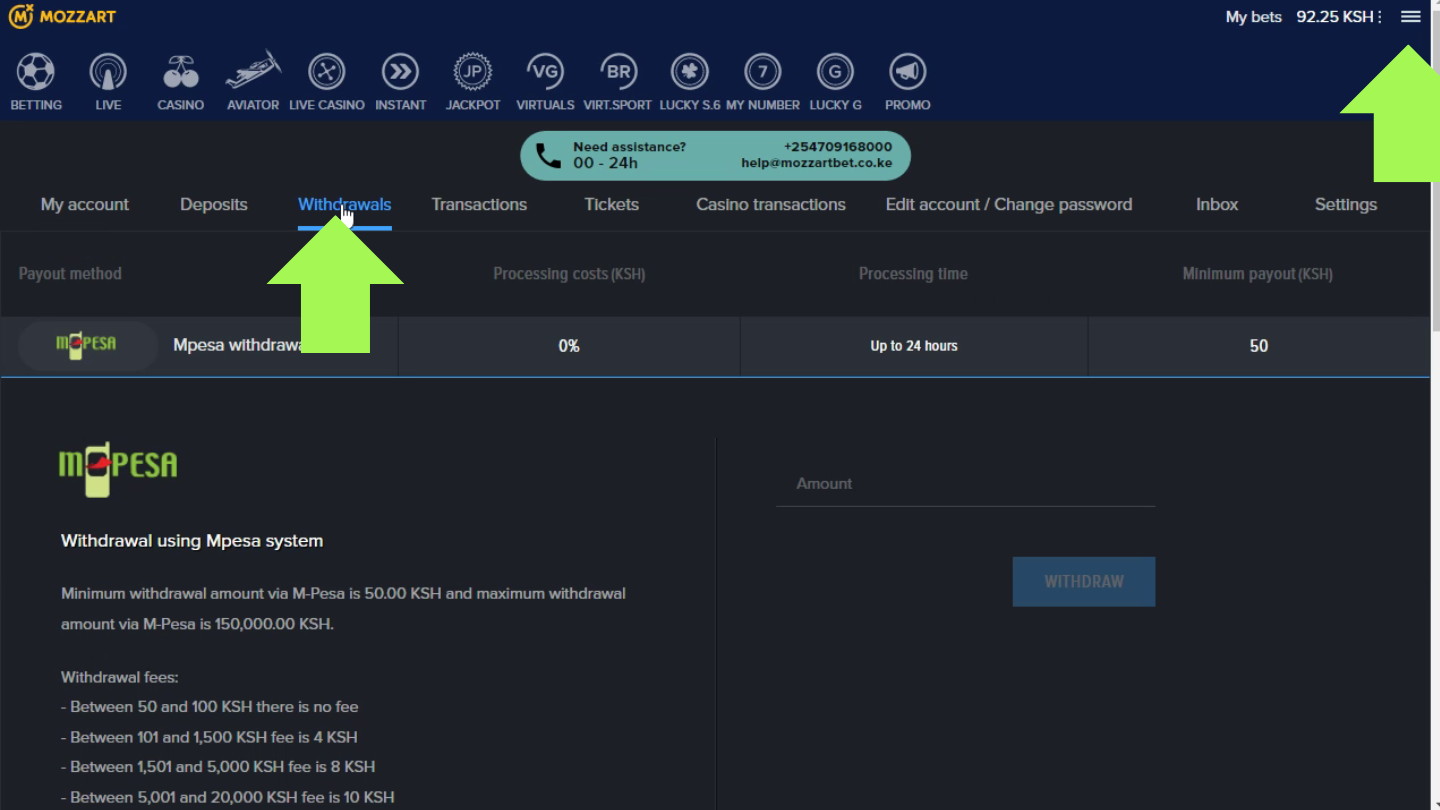Click the My Number 7 icon
Viewport: 1440px width, 810px height.
(762, 73)
